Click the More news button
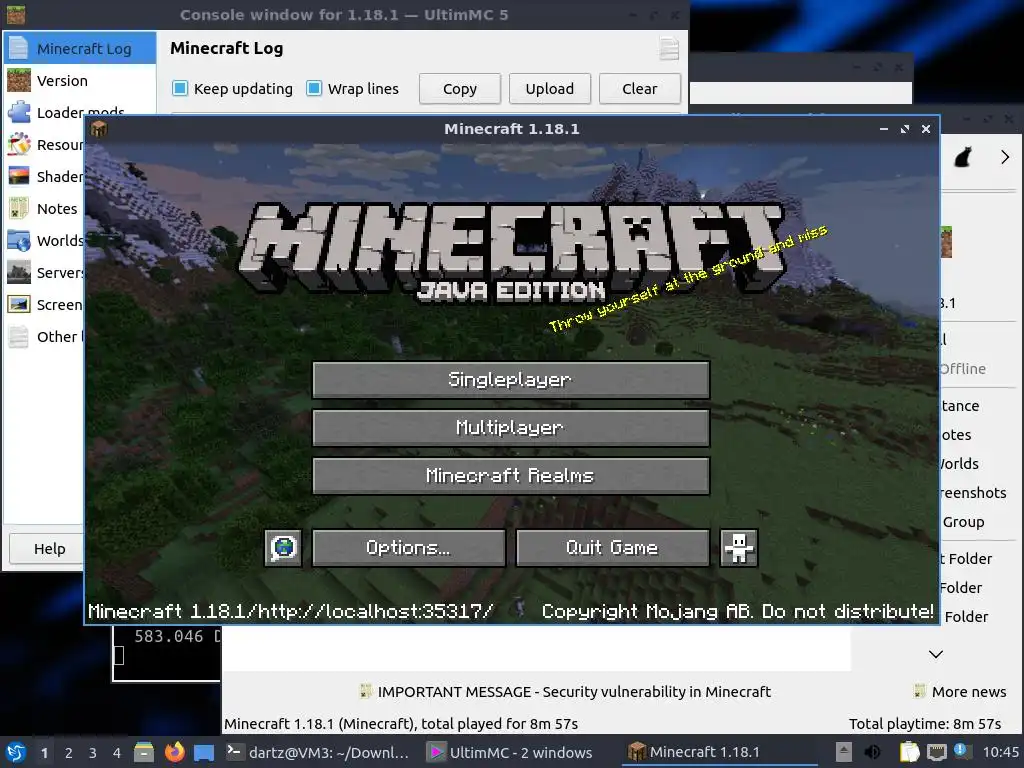Viewport: 1024px width, 768px height. [x=959, y=692]
